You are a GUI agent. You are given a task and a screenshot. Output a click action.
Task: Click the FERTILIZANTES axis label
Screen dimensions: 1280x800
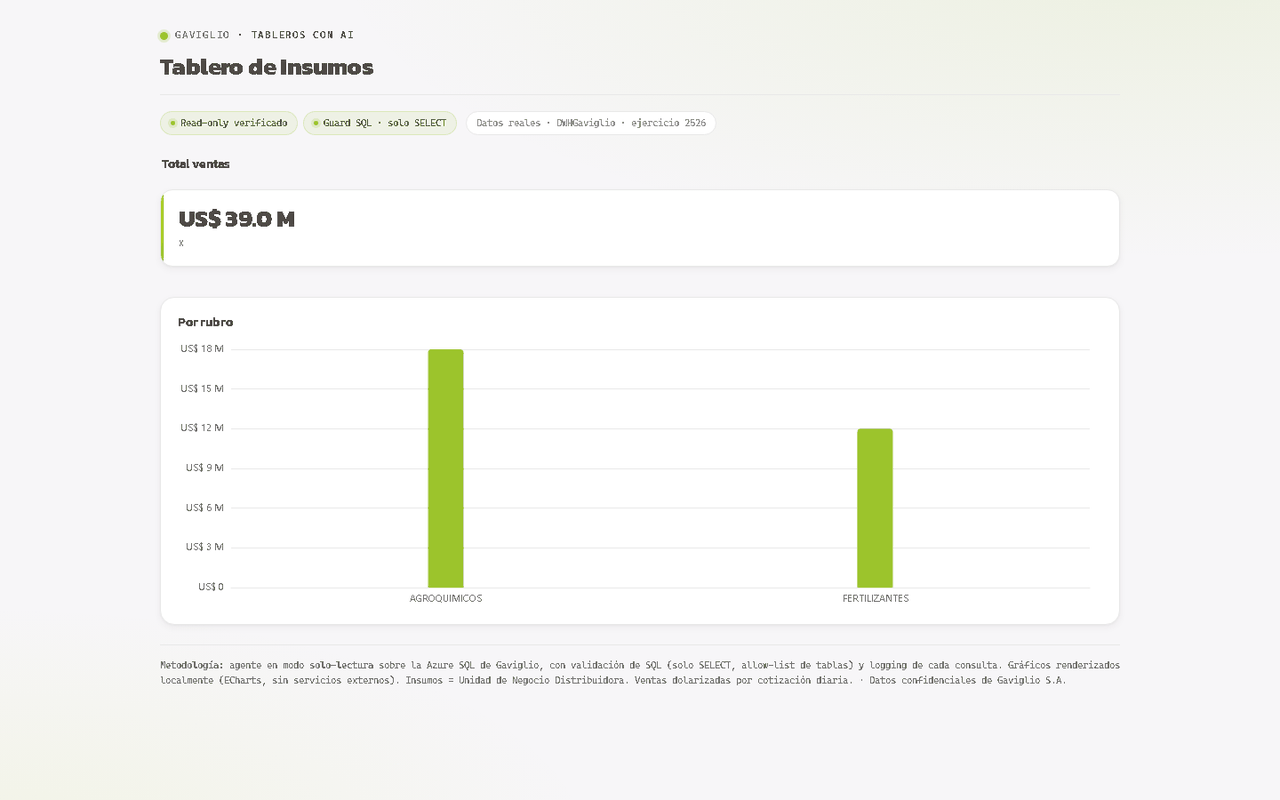click(x=876, y=598)
